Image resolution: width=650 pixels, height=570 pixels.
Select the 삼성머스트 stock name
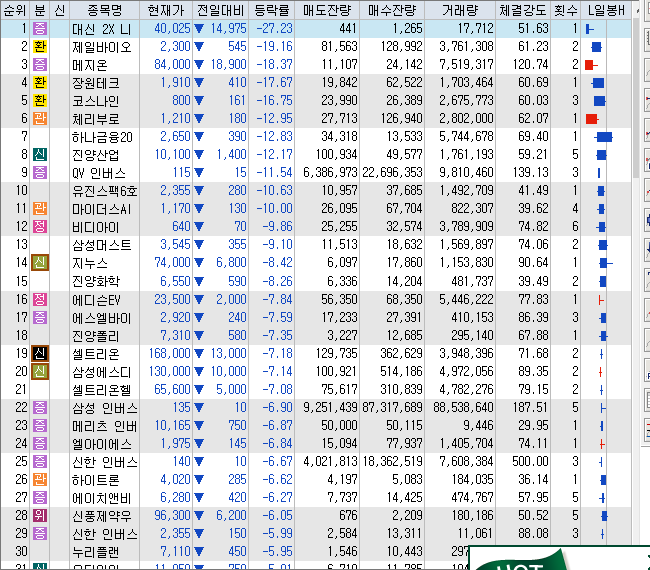102,245
